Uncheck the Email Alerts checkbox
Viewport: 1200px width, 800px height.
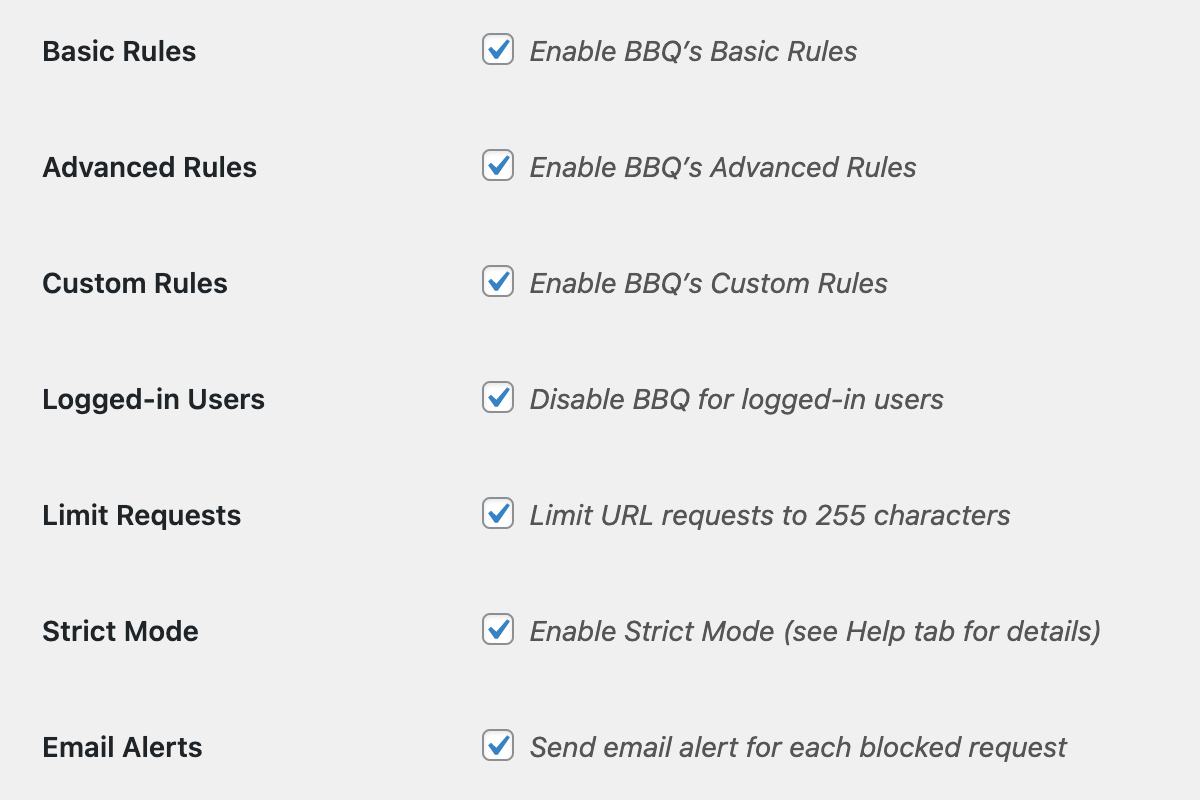pos(498,745)
